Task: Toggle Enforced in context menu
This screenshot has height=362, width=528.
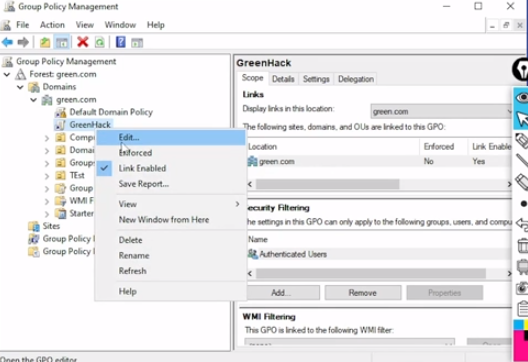Action: [x=171, y=153]
